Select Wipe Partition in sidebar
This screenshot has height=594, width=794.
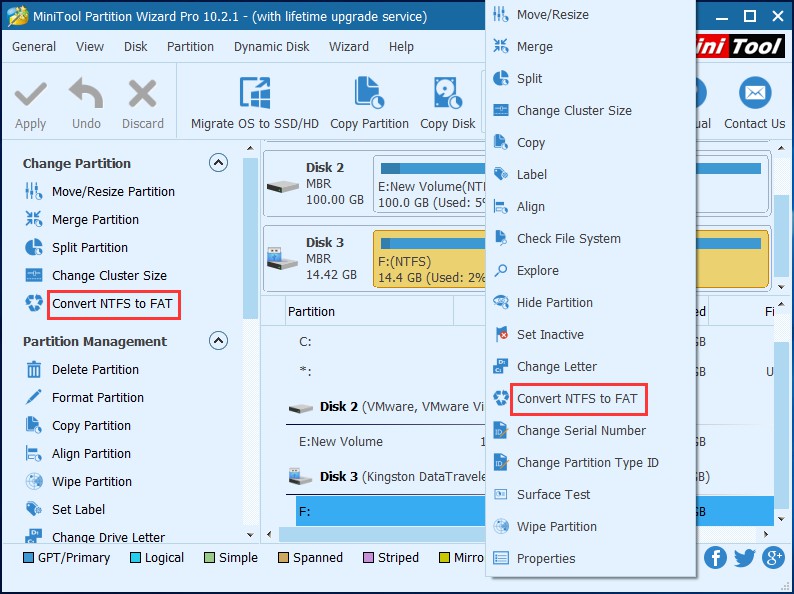coord(78,481)
